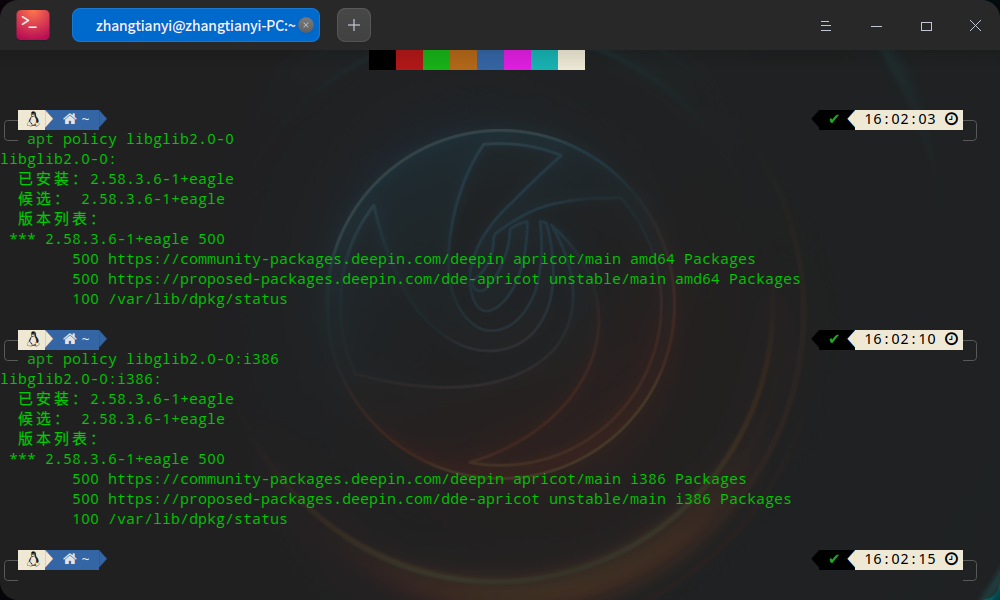Click the deepin Terminal icon in the title bar
The image size is (1000, 600).
pos(33,25)
